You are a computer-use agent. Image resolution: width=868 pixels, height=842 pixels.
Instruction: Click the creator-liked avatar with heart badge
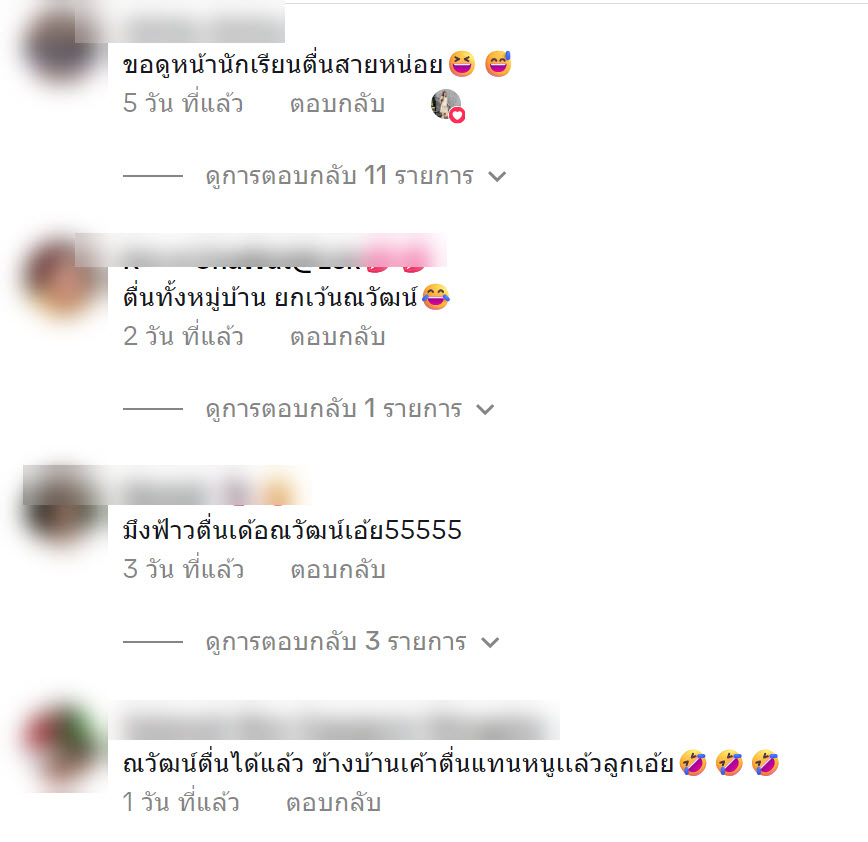(x=447, y=105)
